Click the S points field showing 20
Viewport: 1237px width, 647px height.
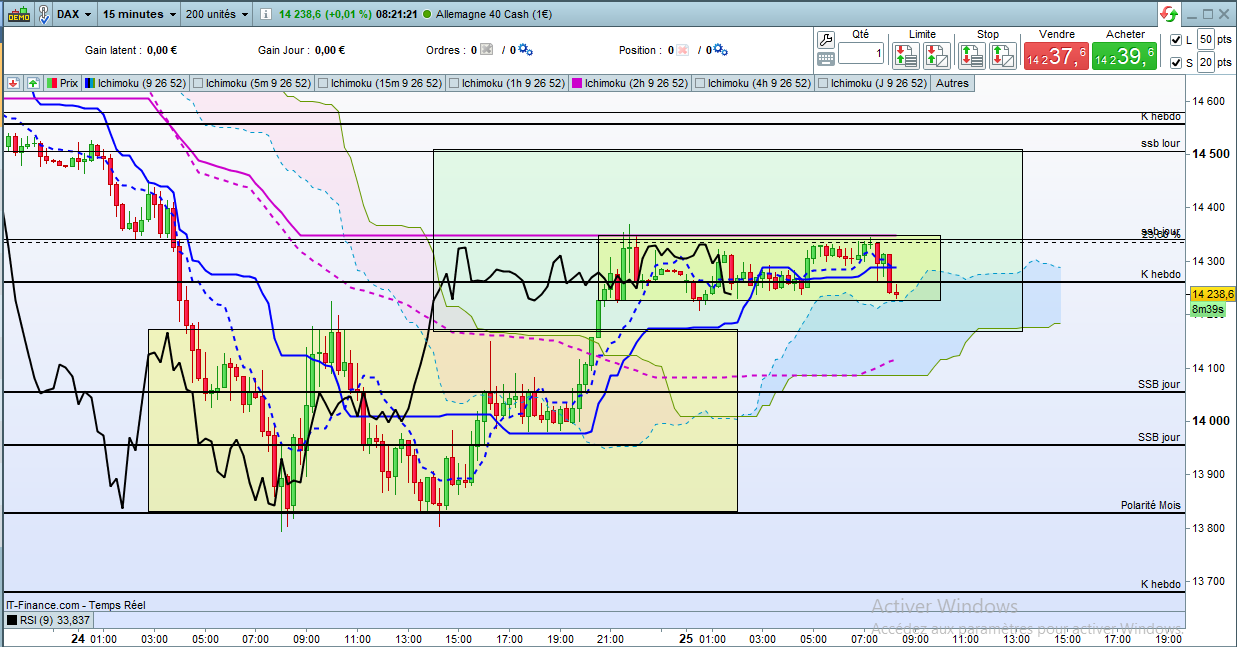click(x=1206, y=63)
